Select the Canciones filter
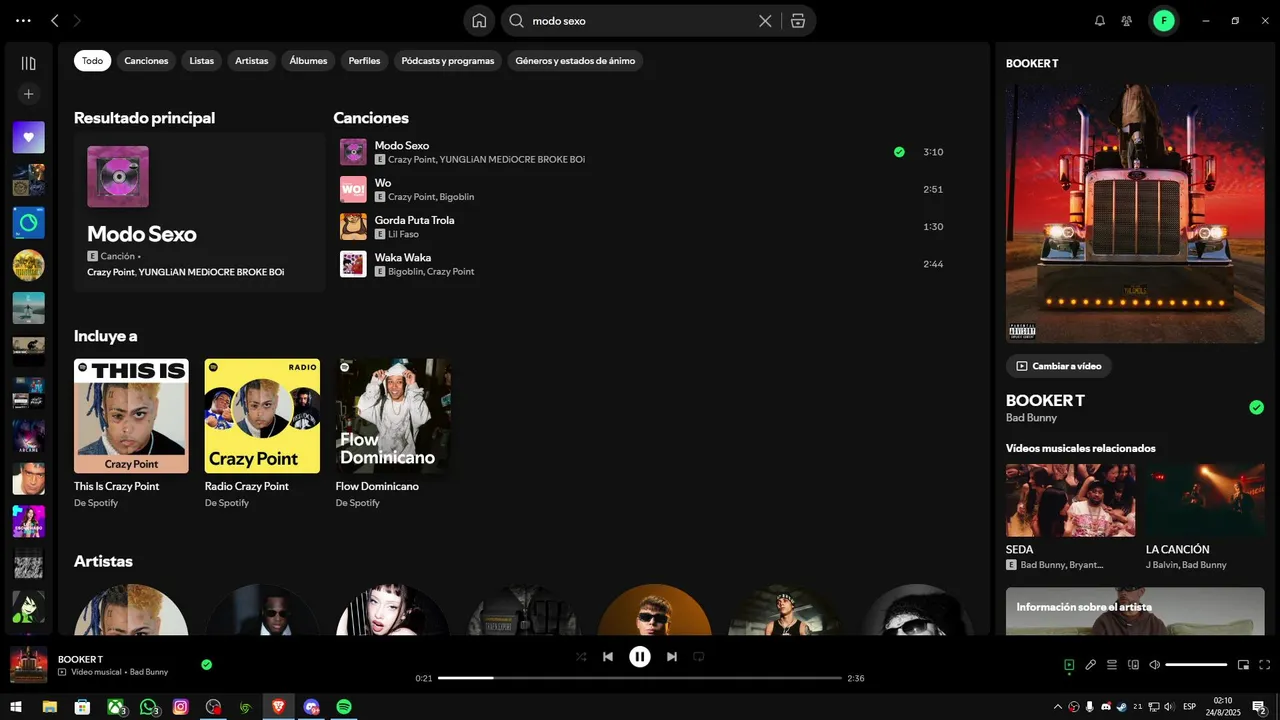 click(x=146, y=61)
